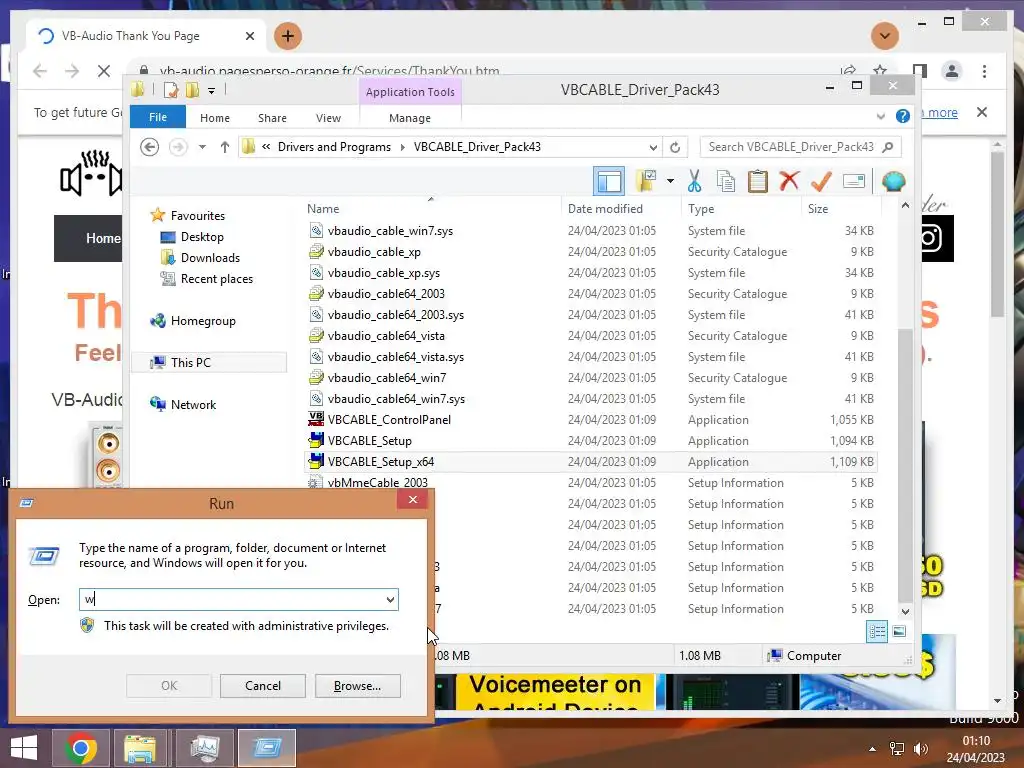Click the Chrome new tab plus button
This screenshot has height=768, width=1024.
tap(287, 35)
